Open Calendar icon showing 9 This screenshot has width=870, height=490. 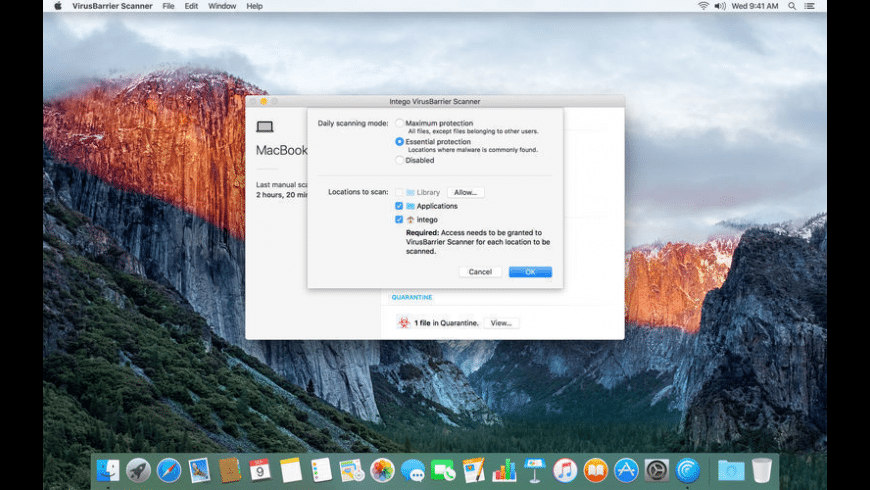coord(260,471)
